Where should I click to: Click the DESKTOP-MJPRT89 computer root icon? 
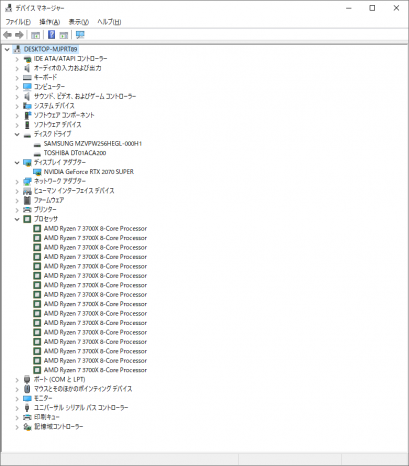point(17,49)
